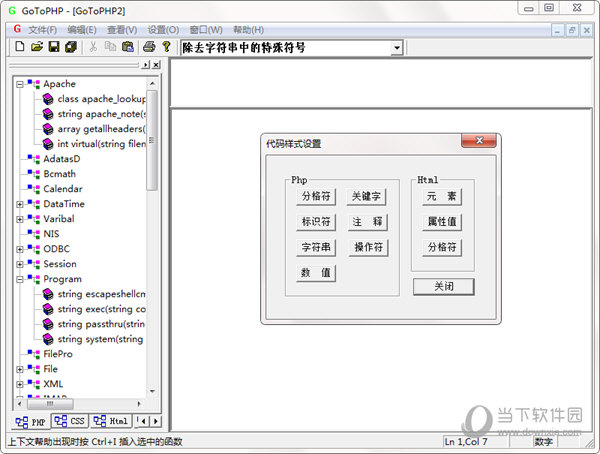
Task: Open the 编辑(E) menu
Action: [82, 30]
